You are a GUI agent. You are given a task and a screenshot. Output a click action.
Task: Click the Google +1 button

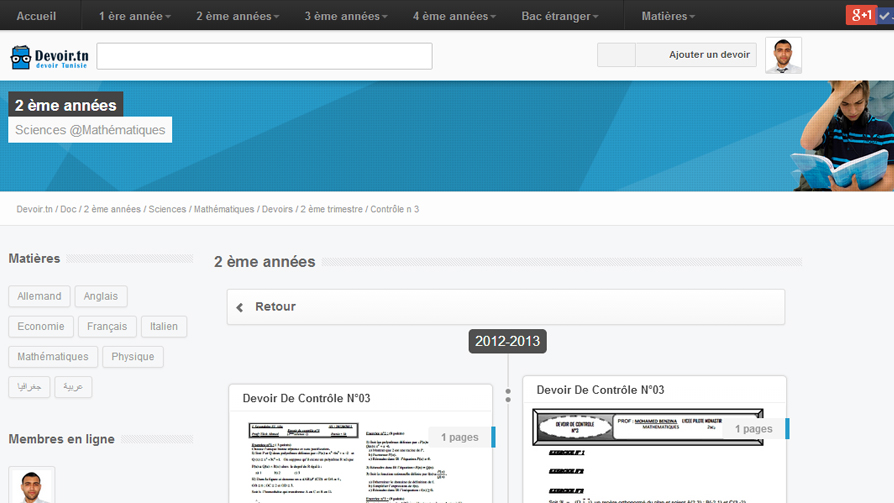point(861,15)
